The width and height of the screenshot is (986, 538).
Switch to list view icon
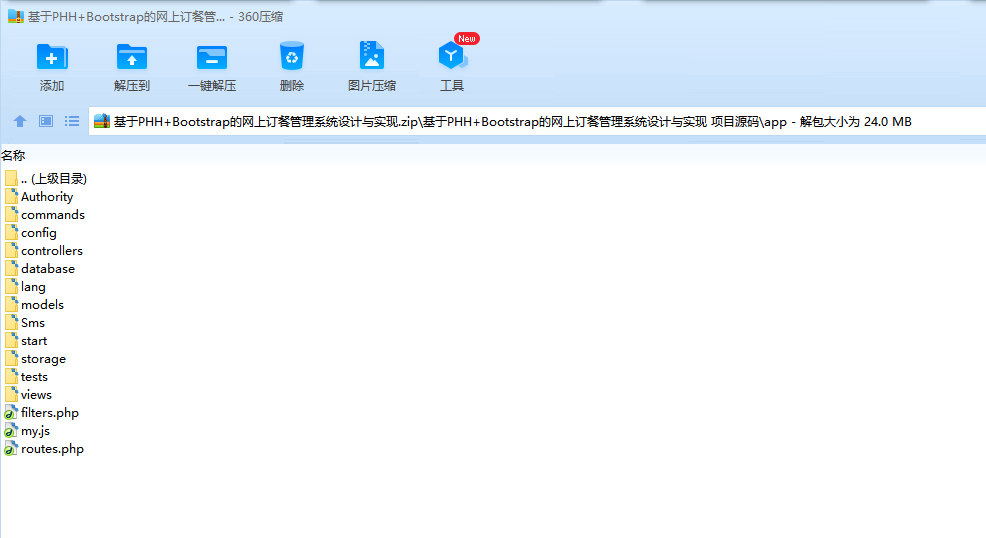point(72,121)
